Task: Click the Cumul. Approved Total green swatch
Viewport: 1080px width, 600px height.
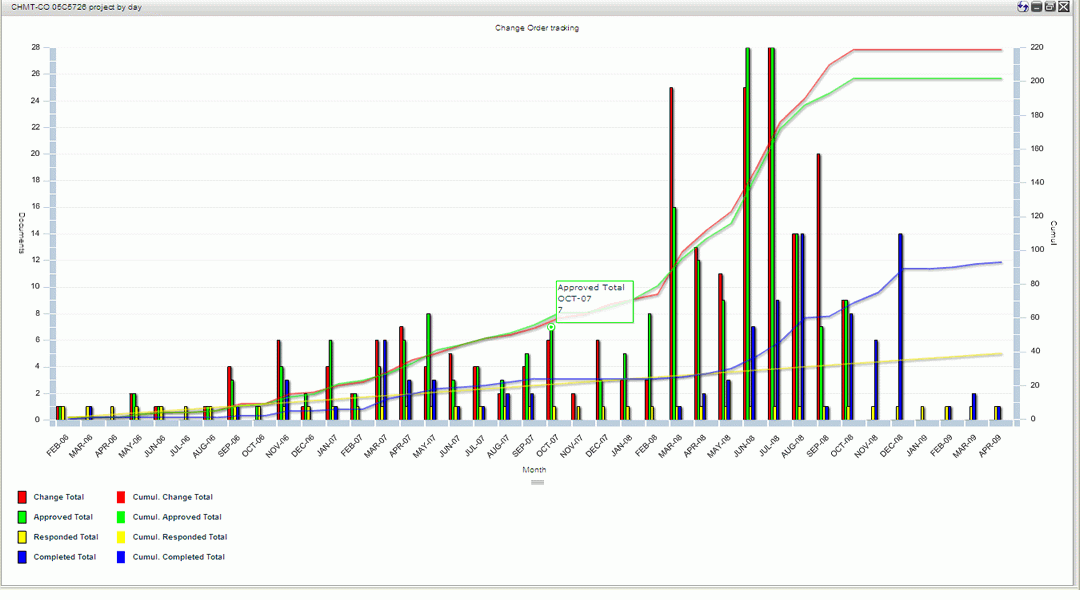Action: 121,517
